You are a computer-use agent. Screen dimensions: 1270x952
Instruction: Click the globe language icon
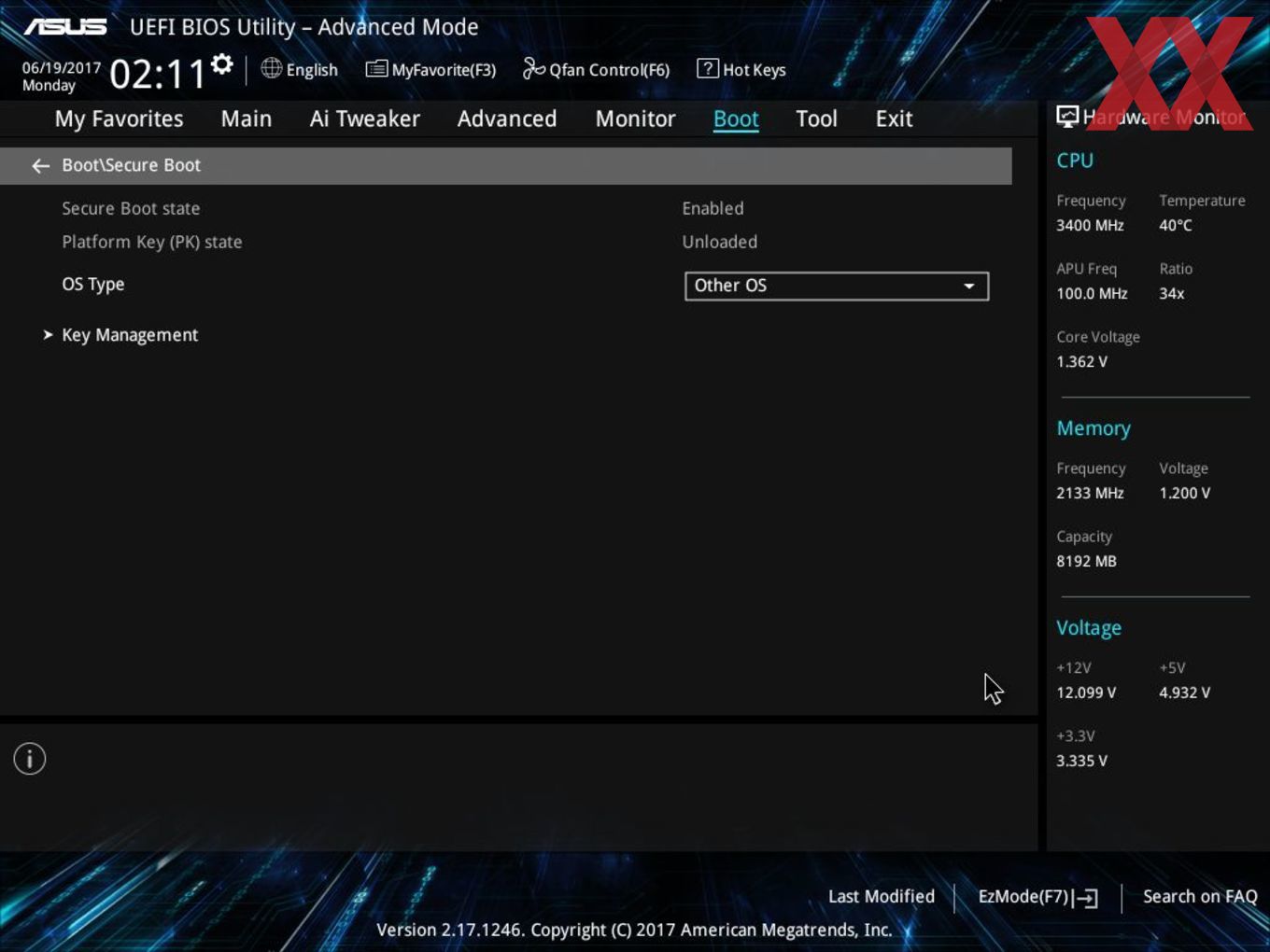pos(271,68)
